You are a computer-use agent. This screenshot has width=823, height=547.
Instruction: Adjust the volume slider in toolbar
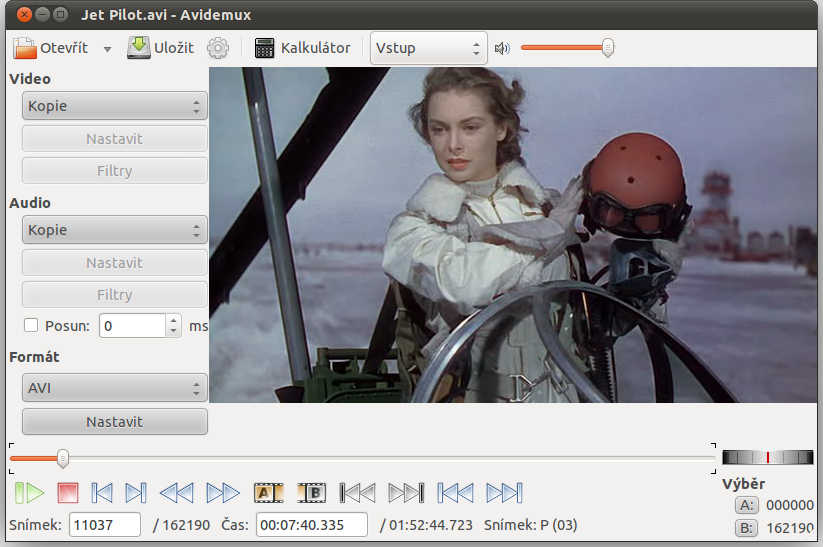pyautogui.click(x=567, y=48)
